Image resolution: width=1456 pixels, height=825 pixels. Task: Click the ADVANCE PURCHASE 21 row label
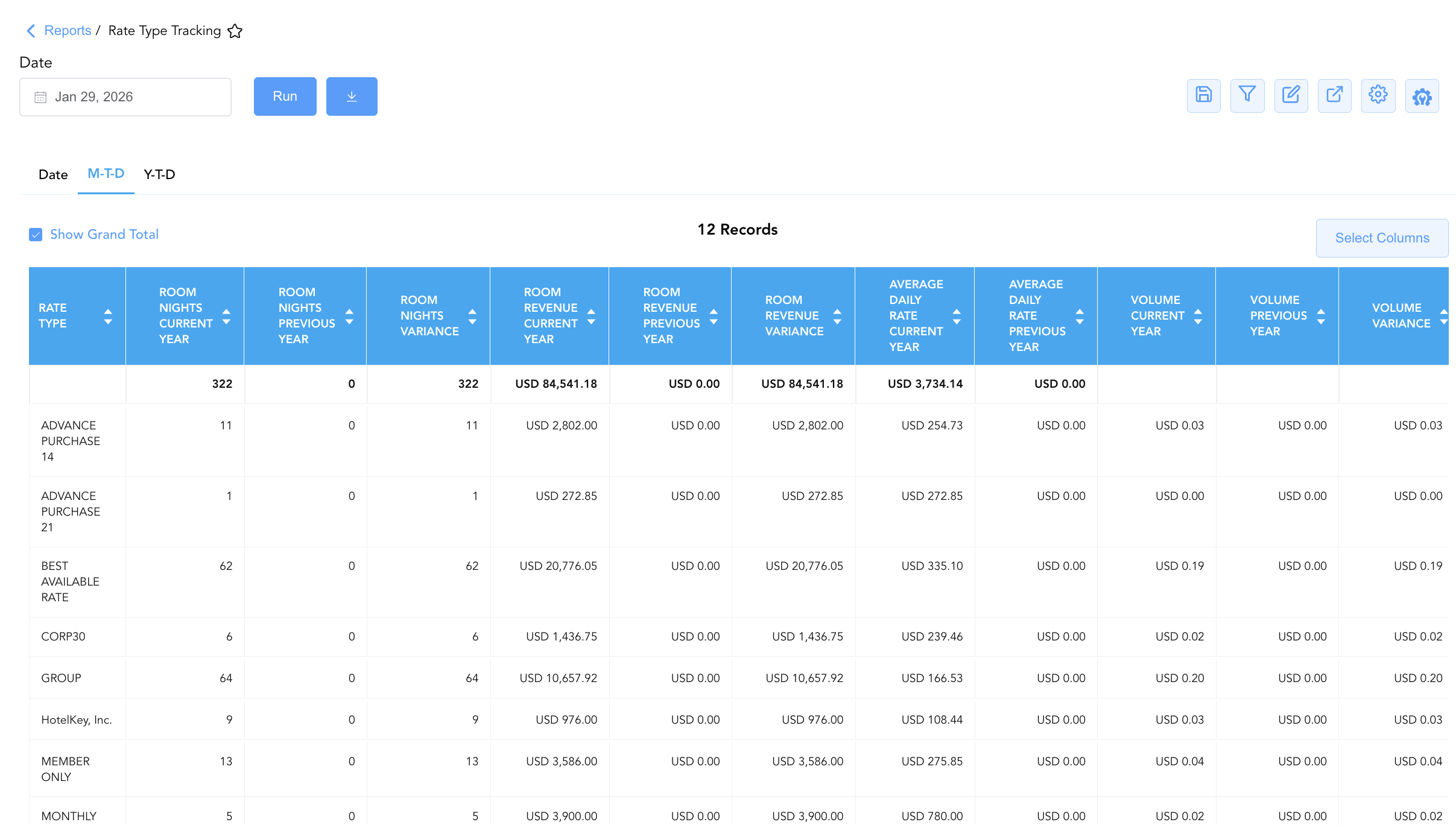coord(71,512)
